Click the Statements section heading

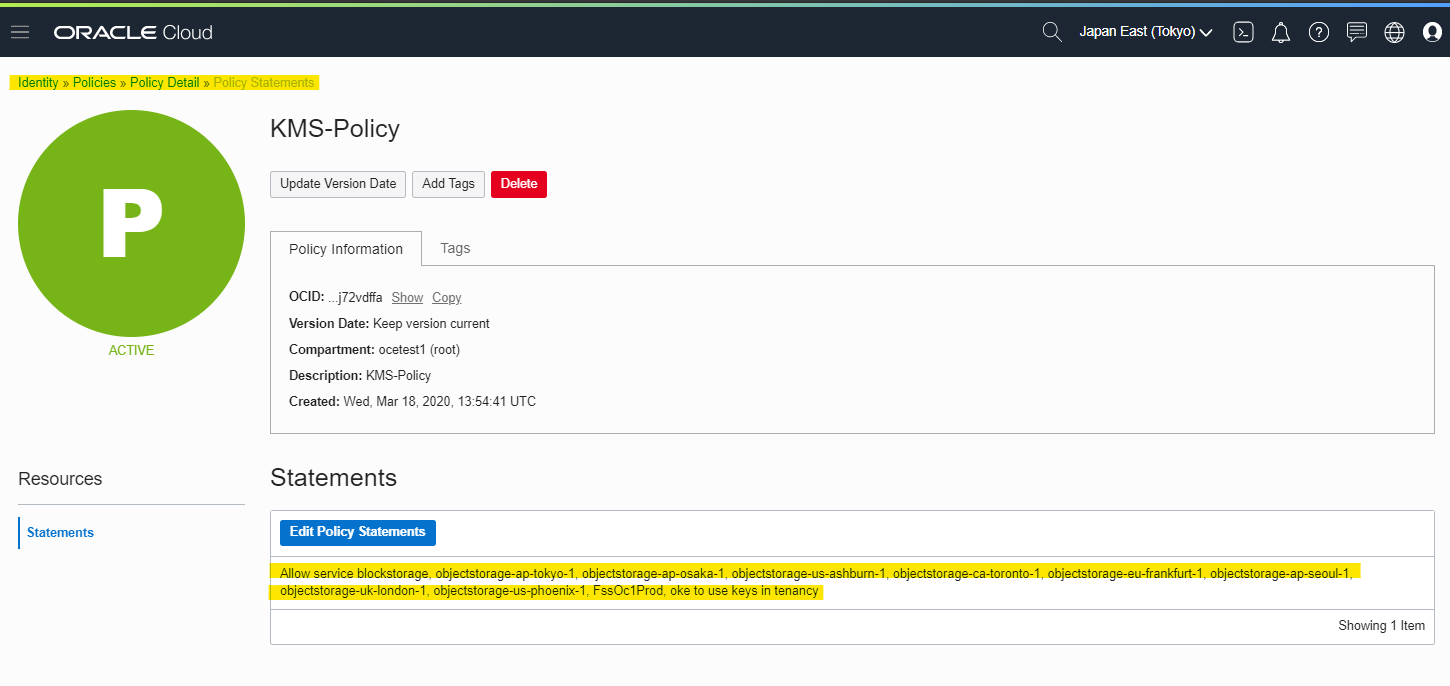pos(334,478)
